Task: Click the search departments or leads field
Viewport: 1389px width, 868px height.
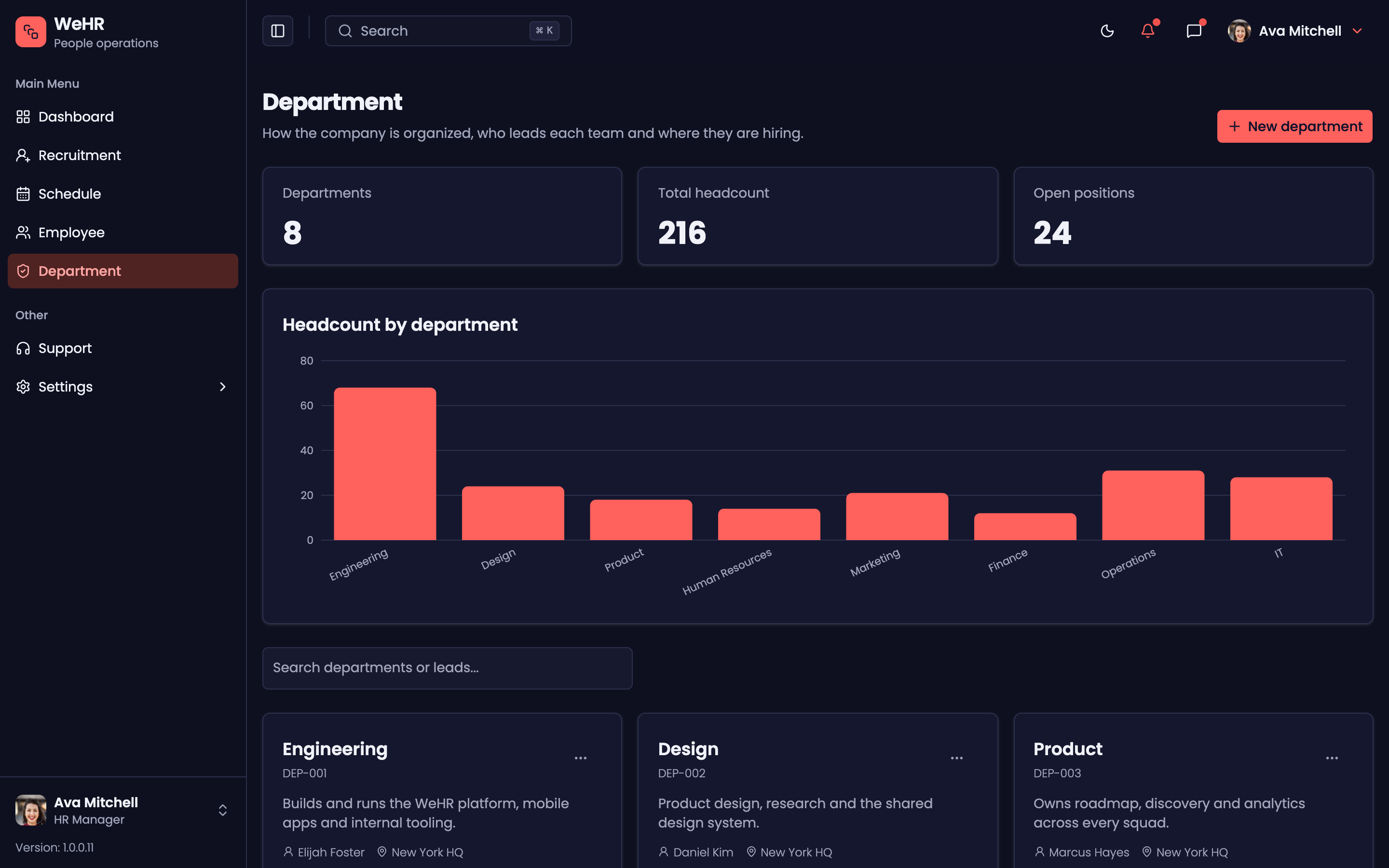Action: [x=447, y=668]
